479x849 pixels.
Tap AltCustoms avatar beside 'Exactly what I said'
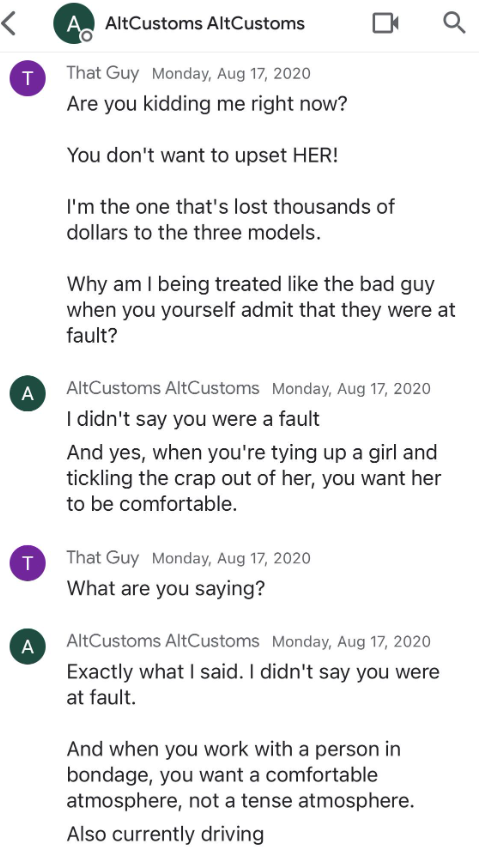(x=28, y=646)
